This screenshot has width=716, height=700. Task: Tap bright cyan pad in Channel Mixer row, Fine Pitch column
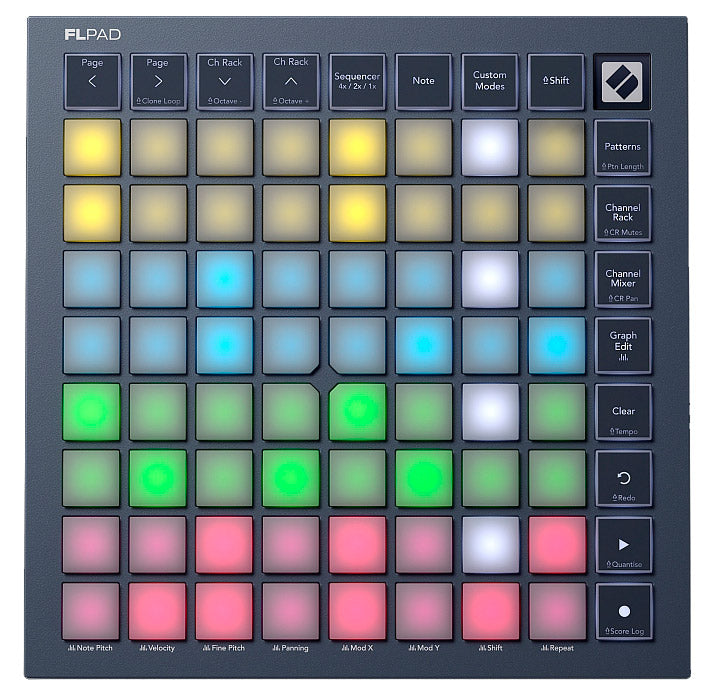coord(225,279)
